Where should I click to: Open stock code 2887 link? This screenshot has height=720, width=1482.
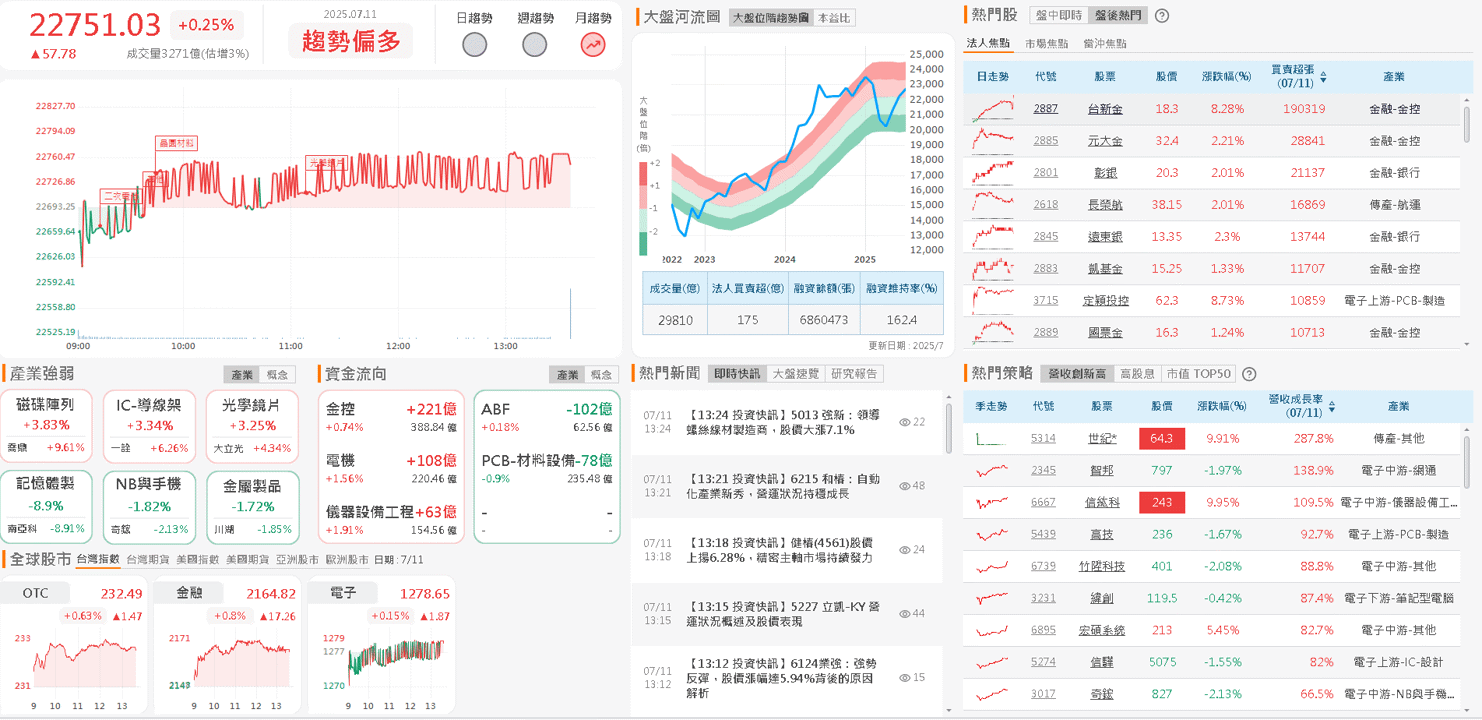tap(1046, 109)
